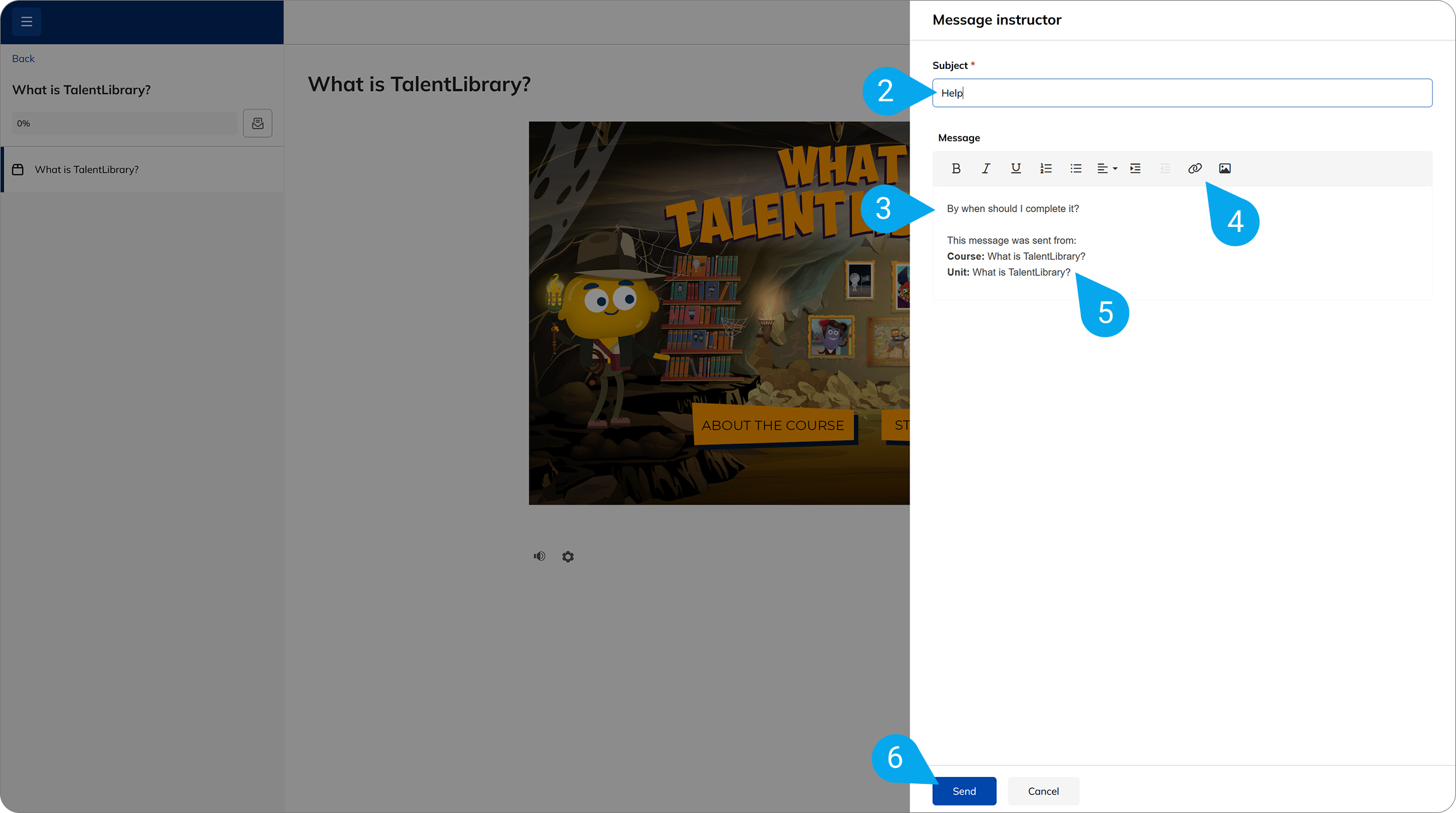Image resolution: width=1456 pixels, height=813 pixels.
Task: Mute the course audio via speaker icon
Action: click(x=539, y=556)
